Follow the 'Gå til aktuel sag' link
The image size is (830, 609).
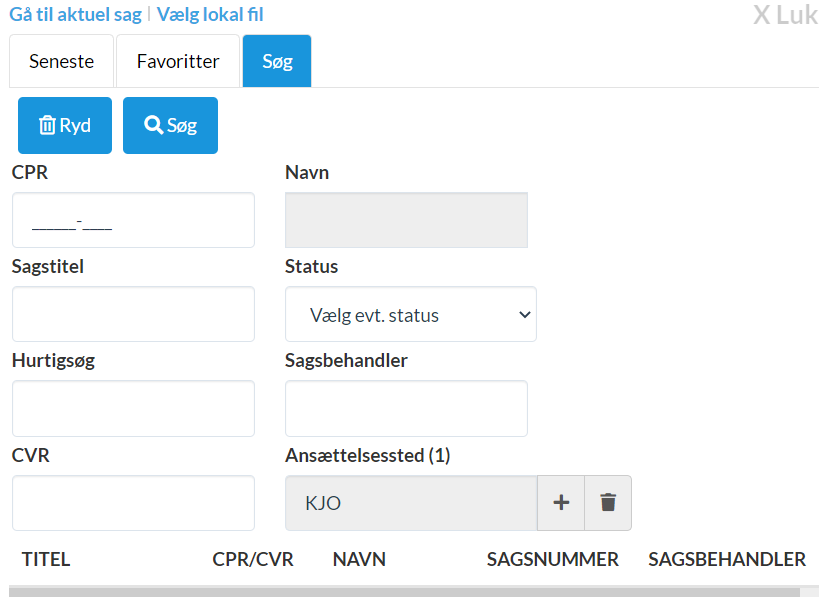point(77,15)
